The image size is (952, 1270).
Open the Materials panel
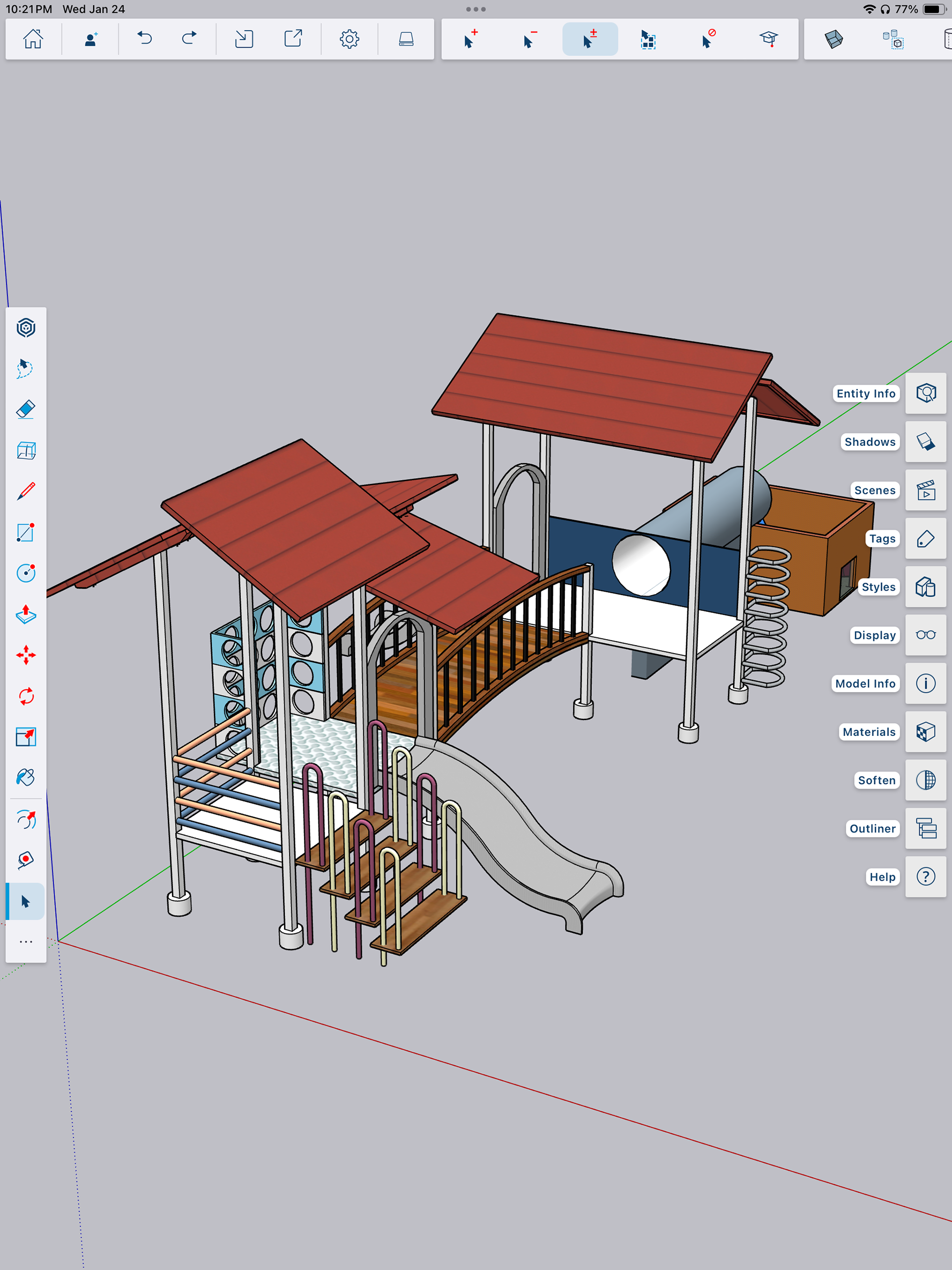(x=926, y=732)
